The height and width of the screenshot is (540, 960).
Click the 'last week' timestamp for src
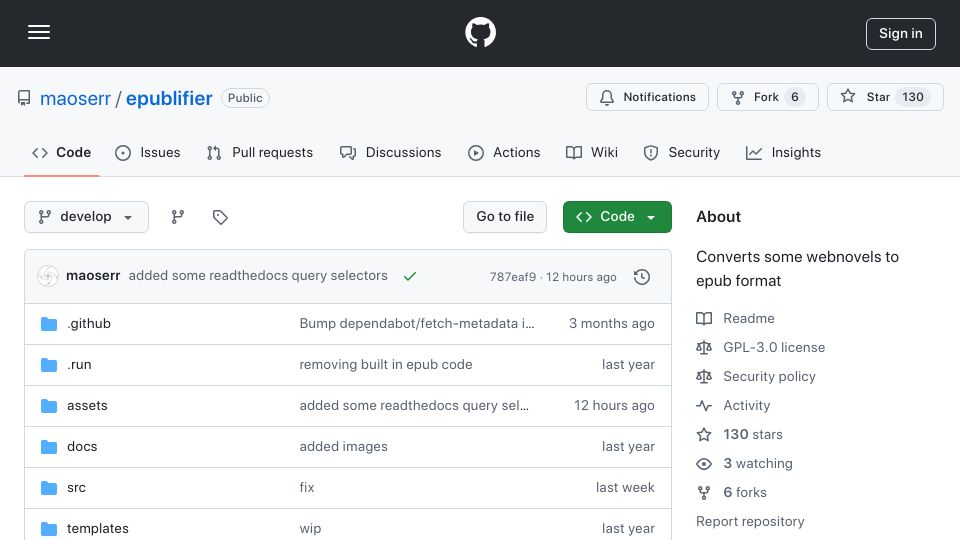coord(625,487)
